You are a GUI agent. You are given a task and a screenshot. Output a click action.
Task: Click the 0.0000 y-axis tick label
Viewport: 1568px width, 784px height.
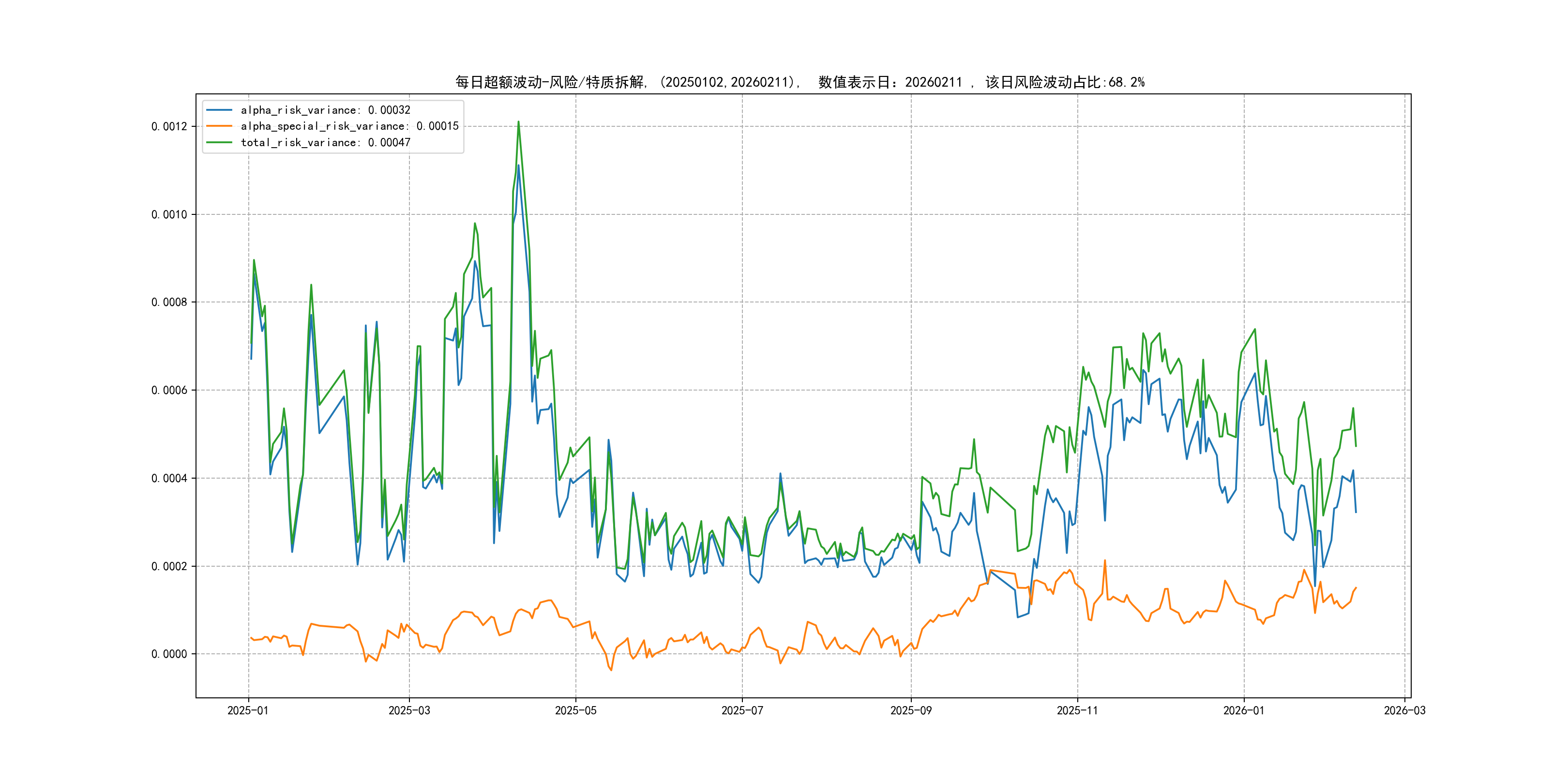click(169, 654)
